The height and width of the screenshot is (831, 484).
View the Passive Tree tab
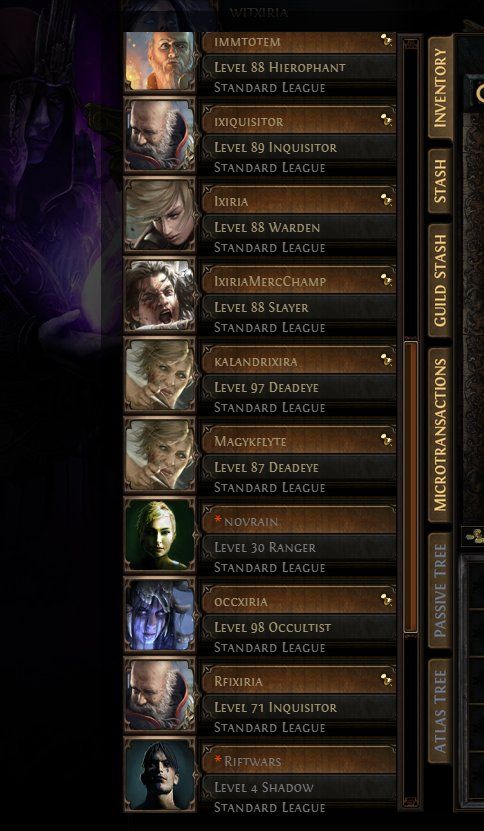tap(440, 590)
